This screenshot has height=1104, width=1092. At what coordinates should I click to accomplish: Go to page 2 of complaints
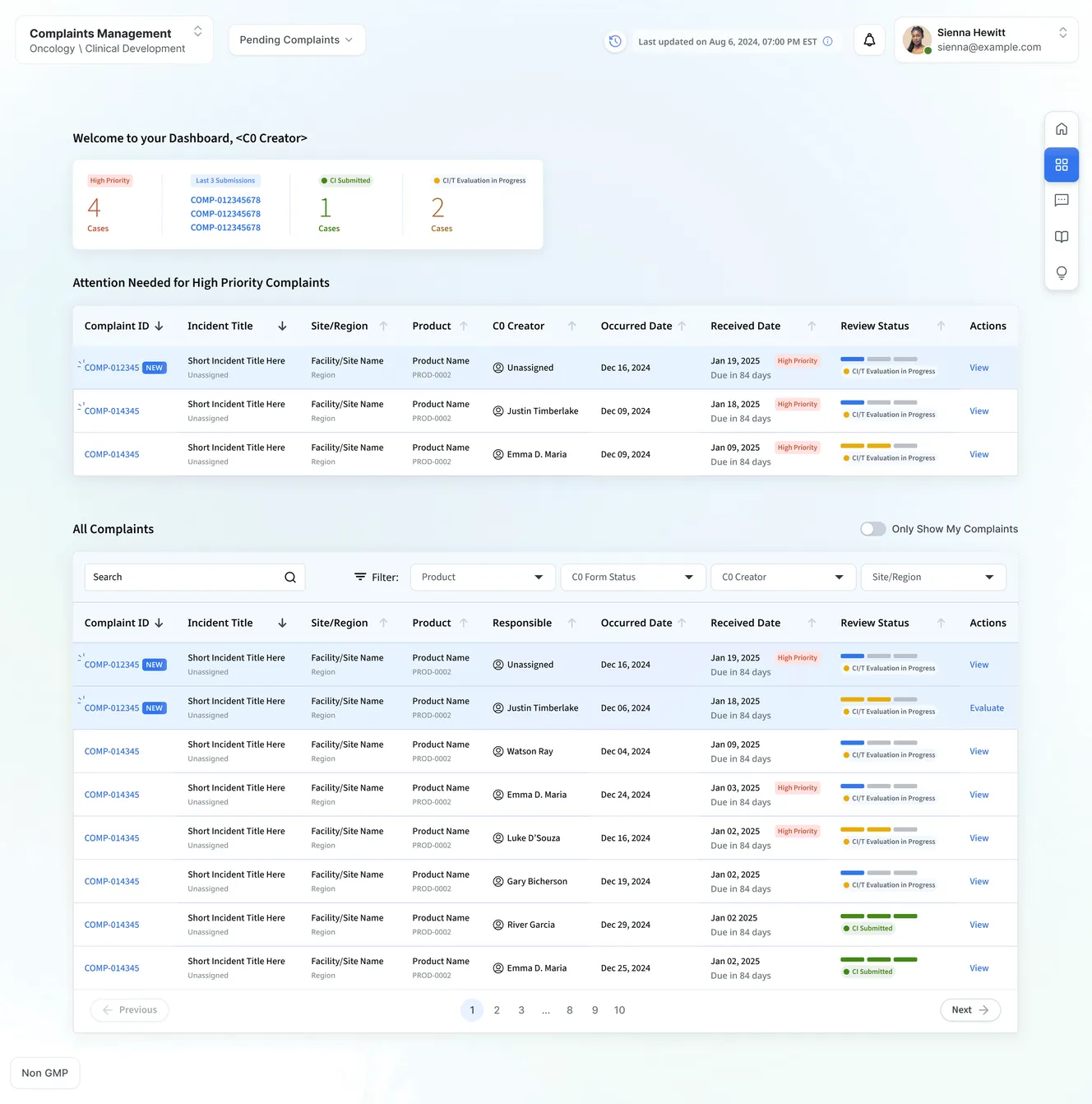point(497,1010)
